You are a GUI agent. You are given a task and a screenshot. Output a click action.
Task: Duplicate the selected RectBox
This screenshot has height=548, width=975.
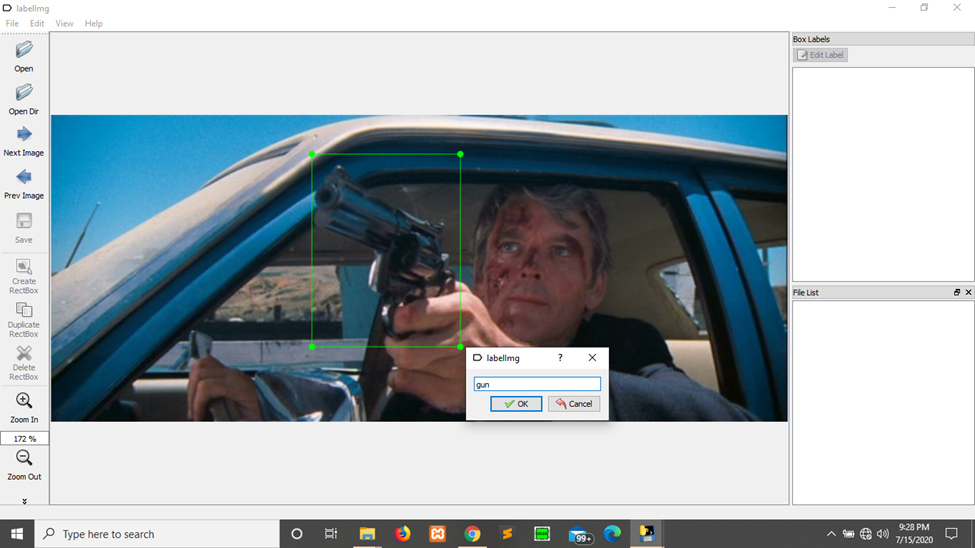24,320
